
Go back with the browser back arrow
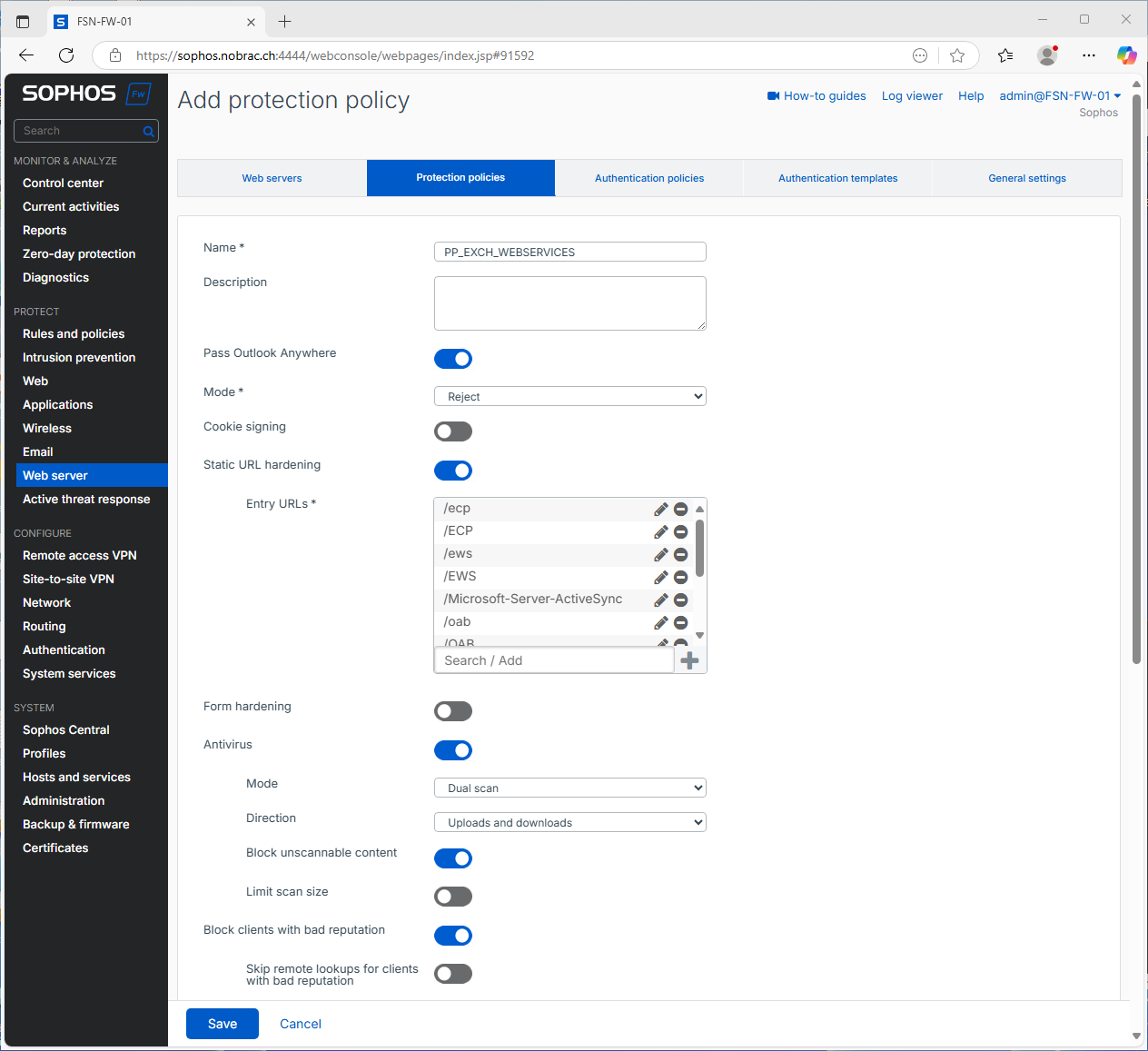coord(26,55)
